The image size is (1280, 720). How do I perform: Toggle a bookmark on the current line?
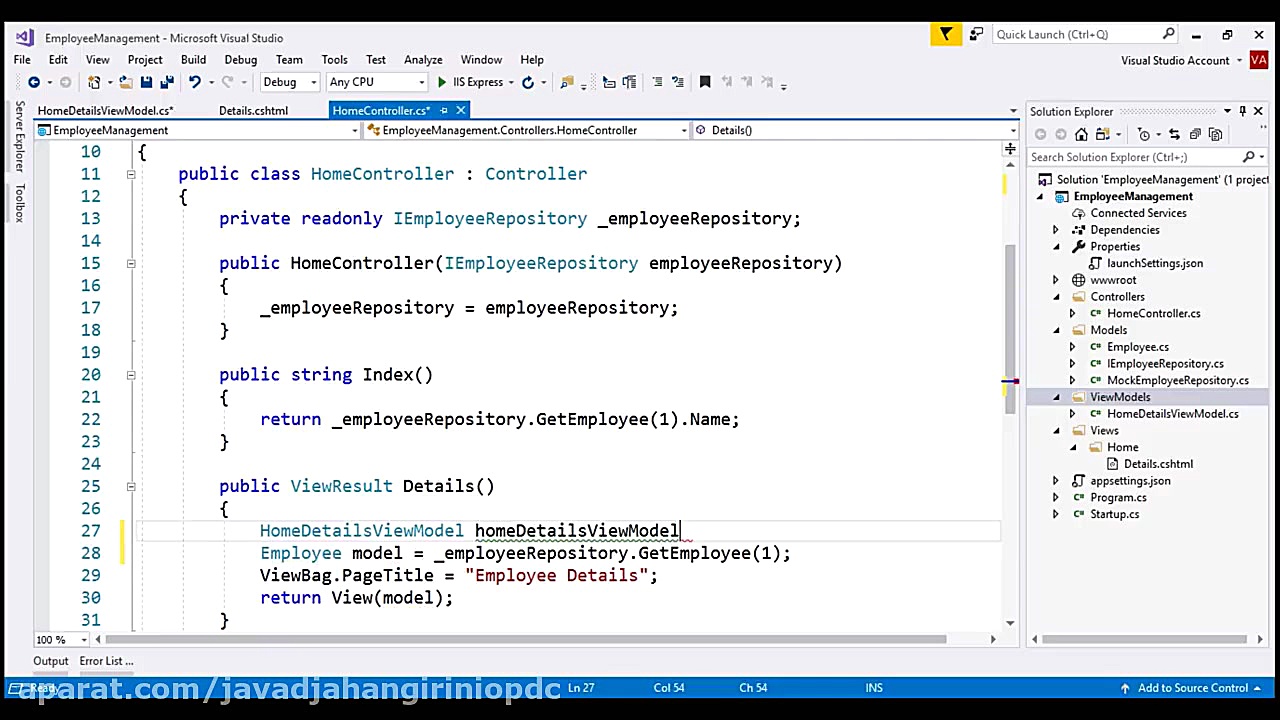click(705, 81)
